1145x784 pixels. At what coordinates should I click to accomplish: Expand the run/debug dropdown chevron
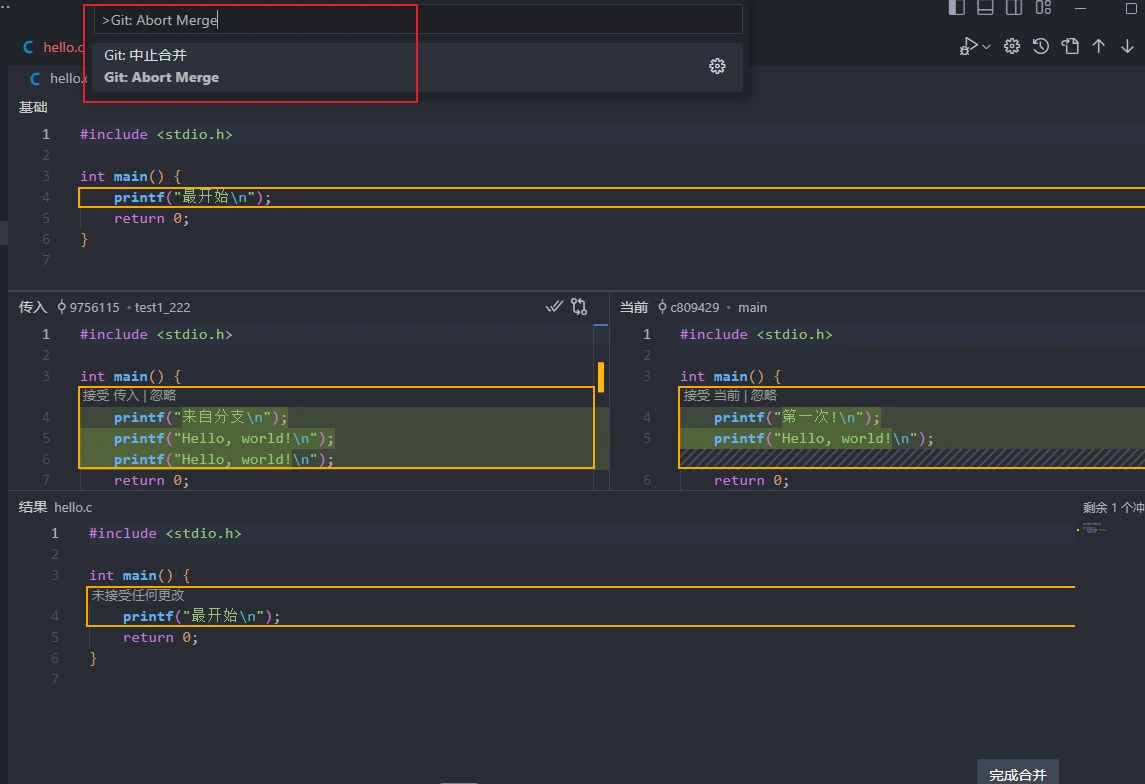pyautogui.click(x=987, y=47)
